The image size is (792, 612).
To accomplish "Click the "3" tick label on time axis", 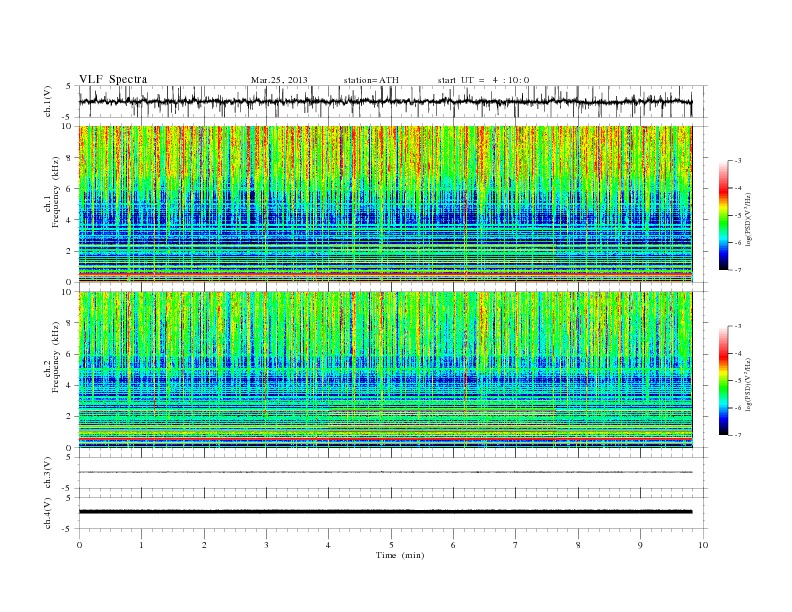I will click(266, 545).
